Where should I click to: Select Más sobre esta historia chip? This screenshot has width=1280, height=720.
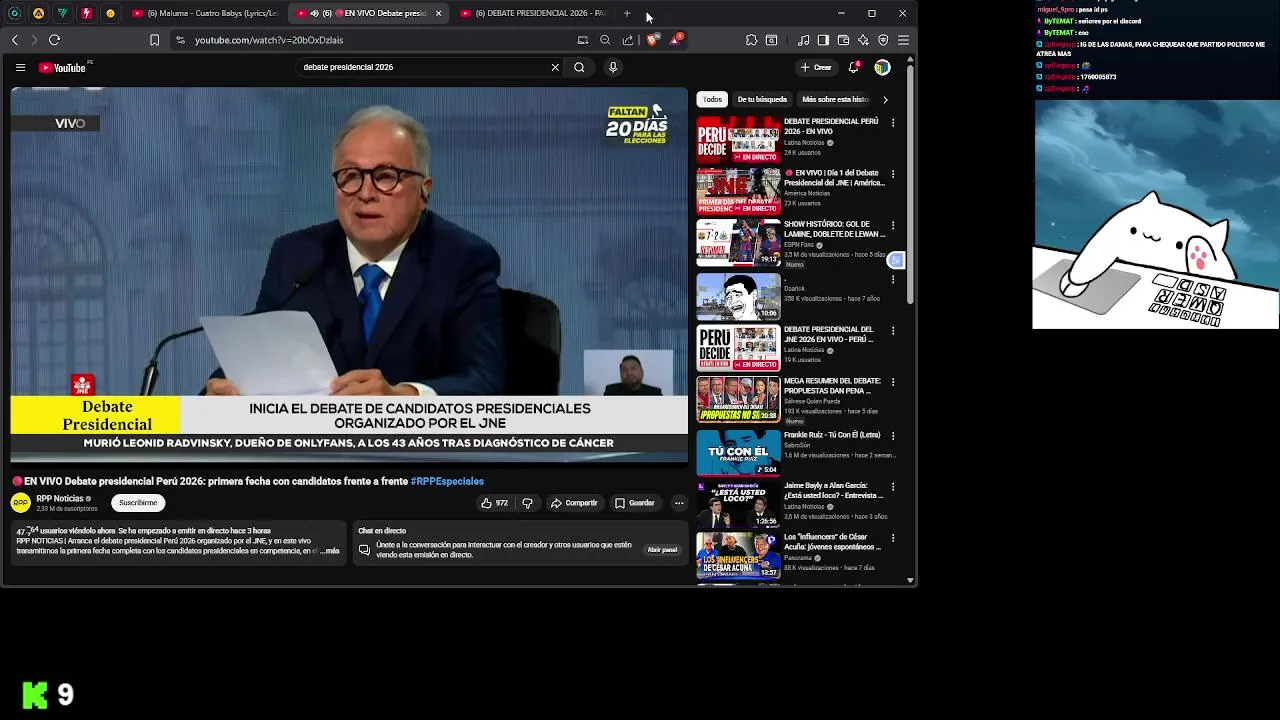(835, 99)
